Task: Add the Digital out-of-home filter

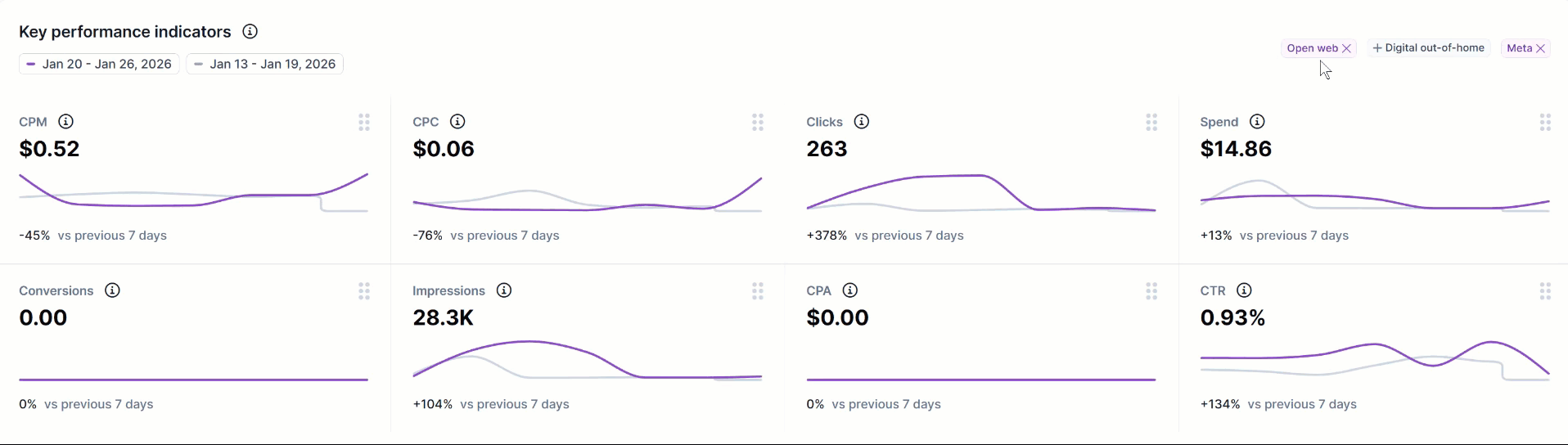Action: click(x=1429, y=48)
